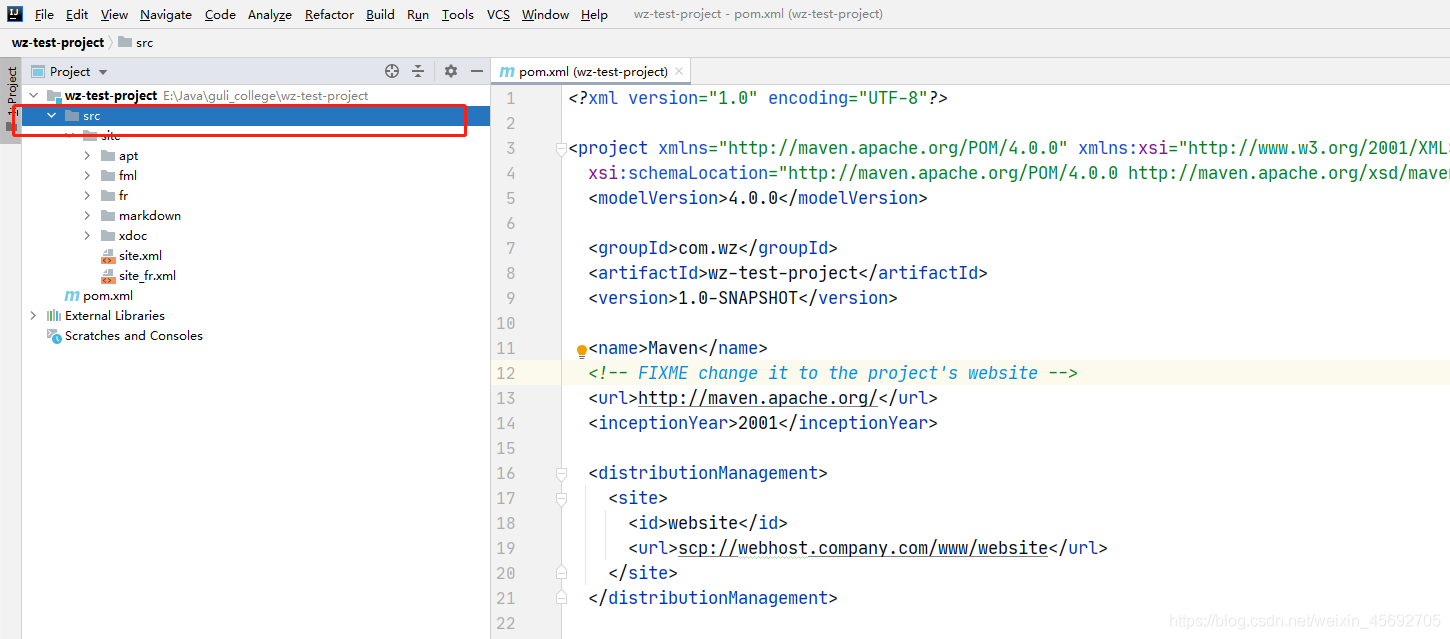Click wz-test-project in the breadcrumb bar

[x=58, y=43]
